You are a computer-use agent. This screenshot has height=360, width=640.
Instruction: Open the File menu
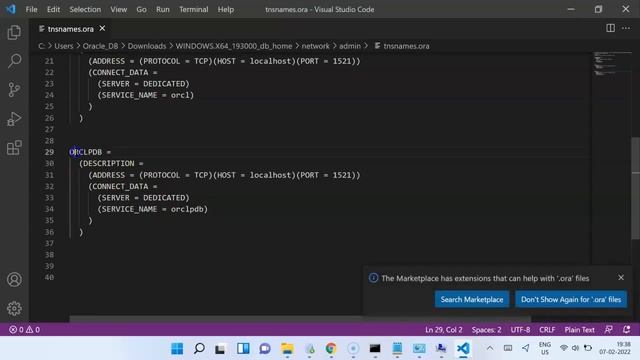pos(31,9)
